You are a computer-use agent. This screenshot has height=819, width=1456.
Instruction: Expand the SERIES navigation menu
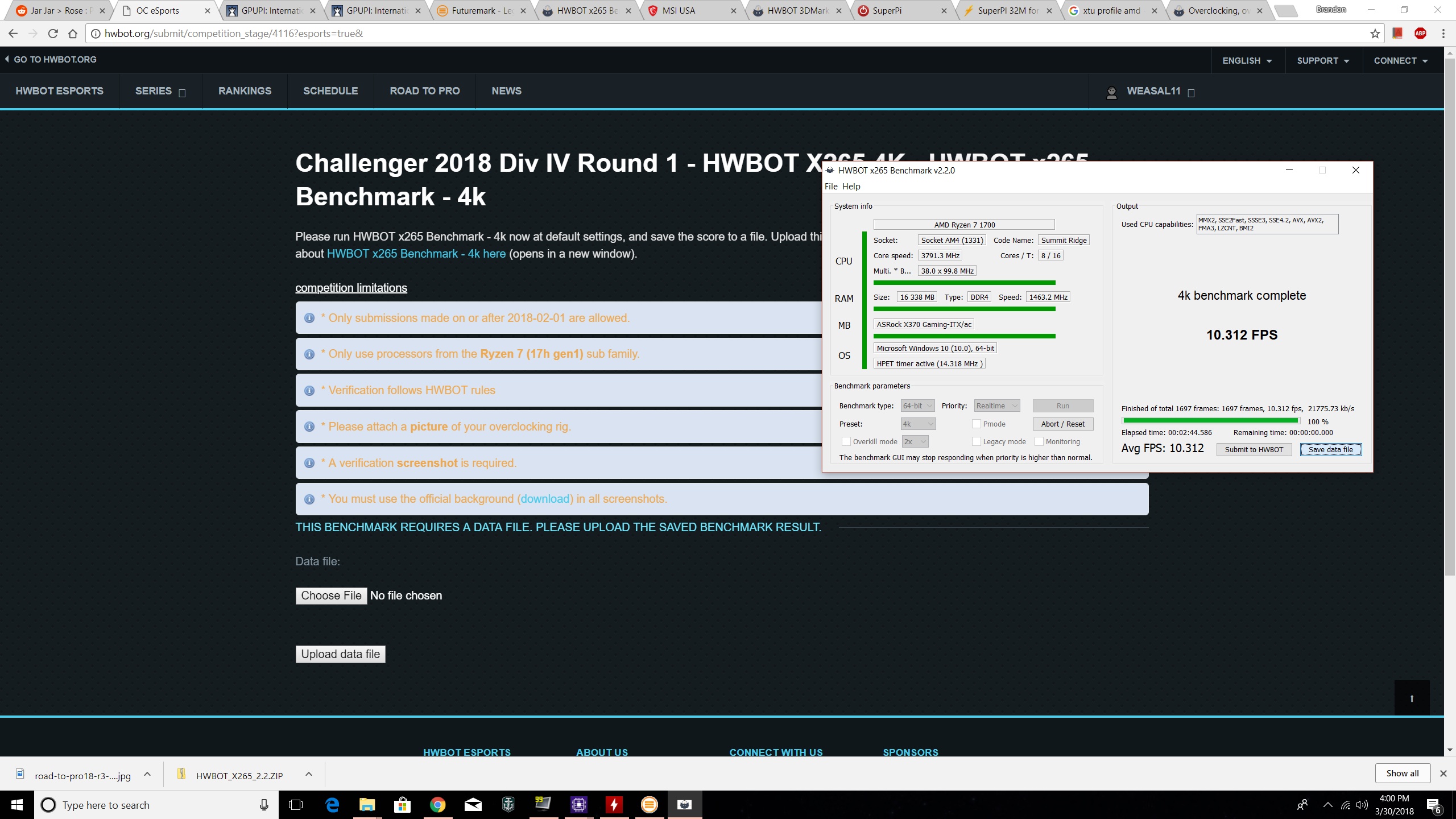160,92
